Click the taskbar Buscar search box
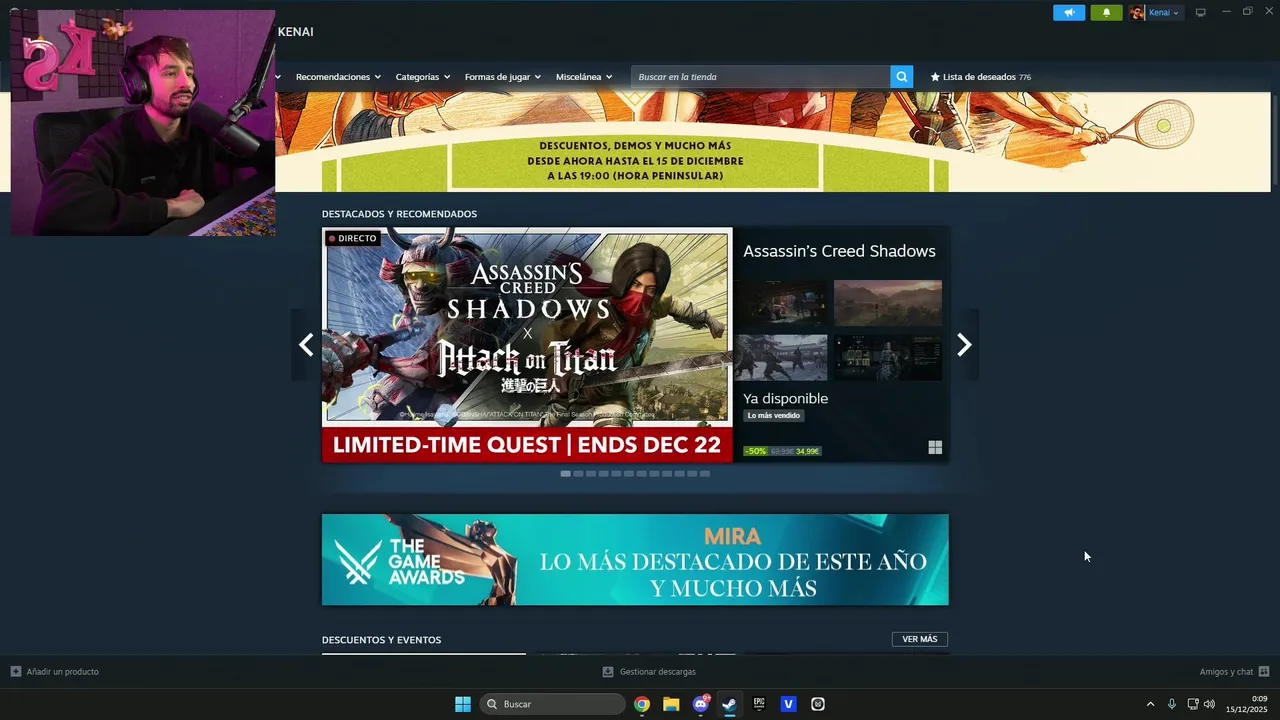Screen dimensions: 1280x720 tap(553, 704)
